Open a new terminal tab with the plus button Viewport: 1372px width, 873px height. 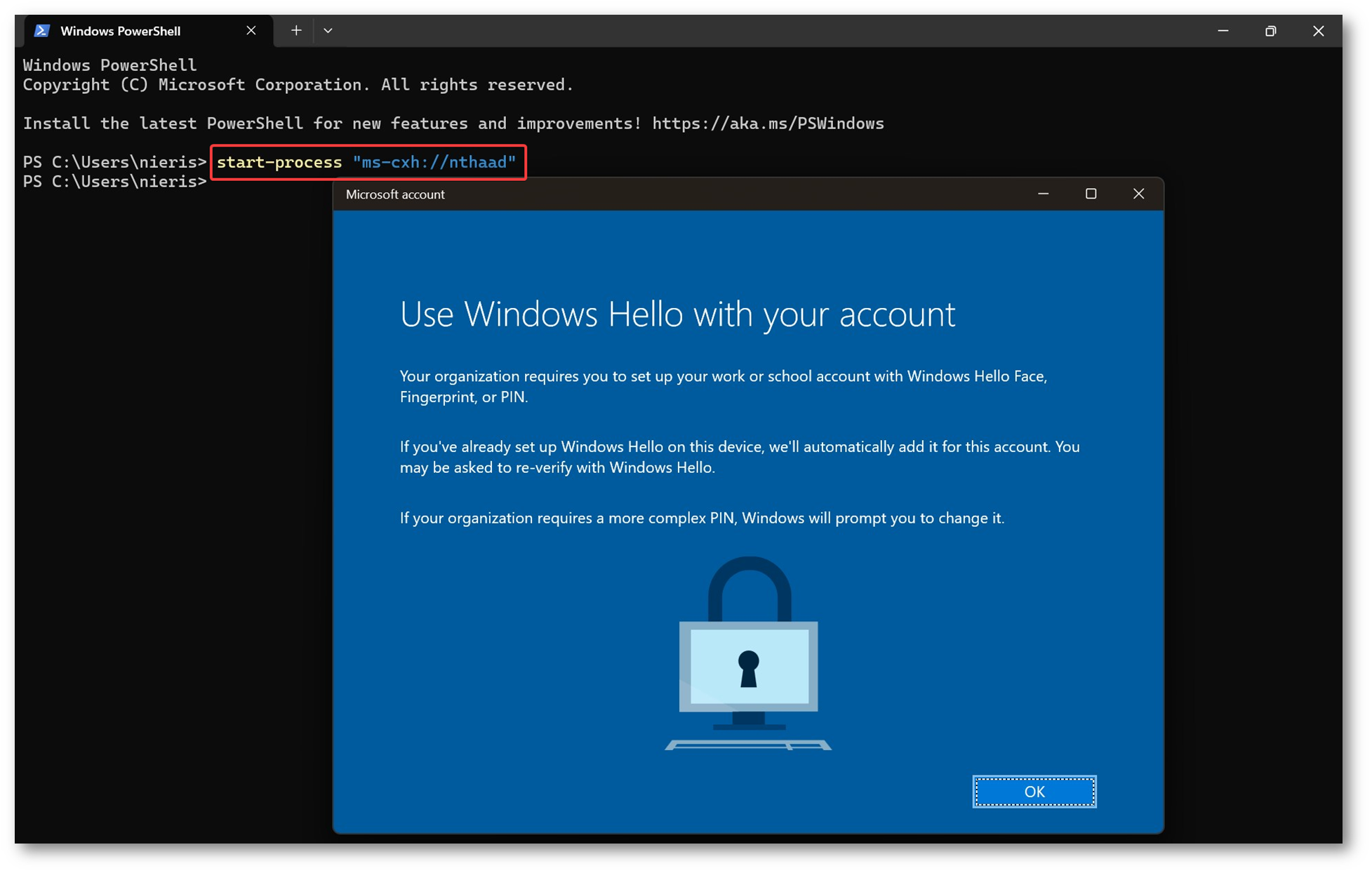(x=296, y=30)
